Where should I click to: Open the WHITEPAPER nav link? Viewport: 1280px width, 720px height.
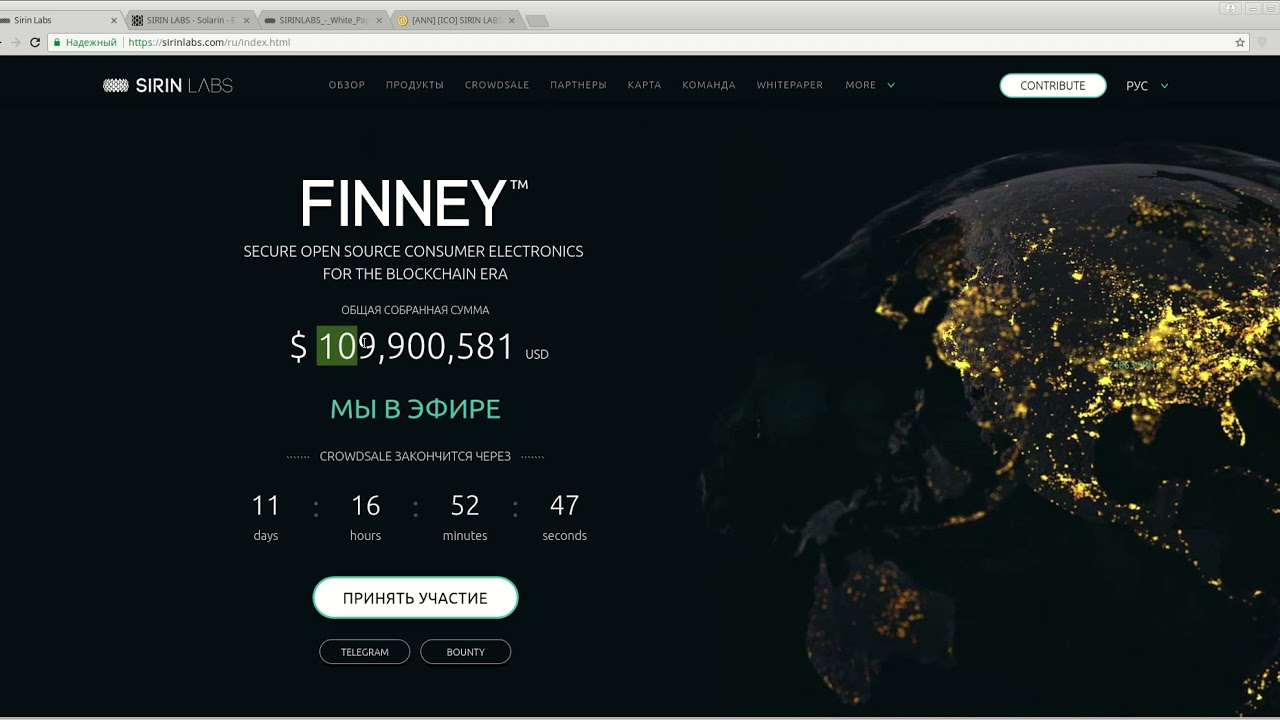(790, 85)
